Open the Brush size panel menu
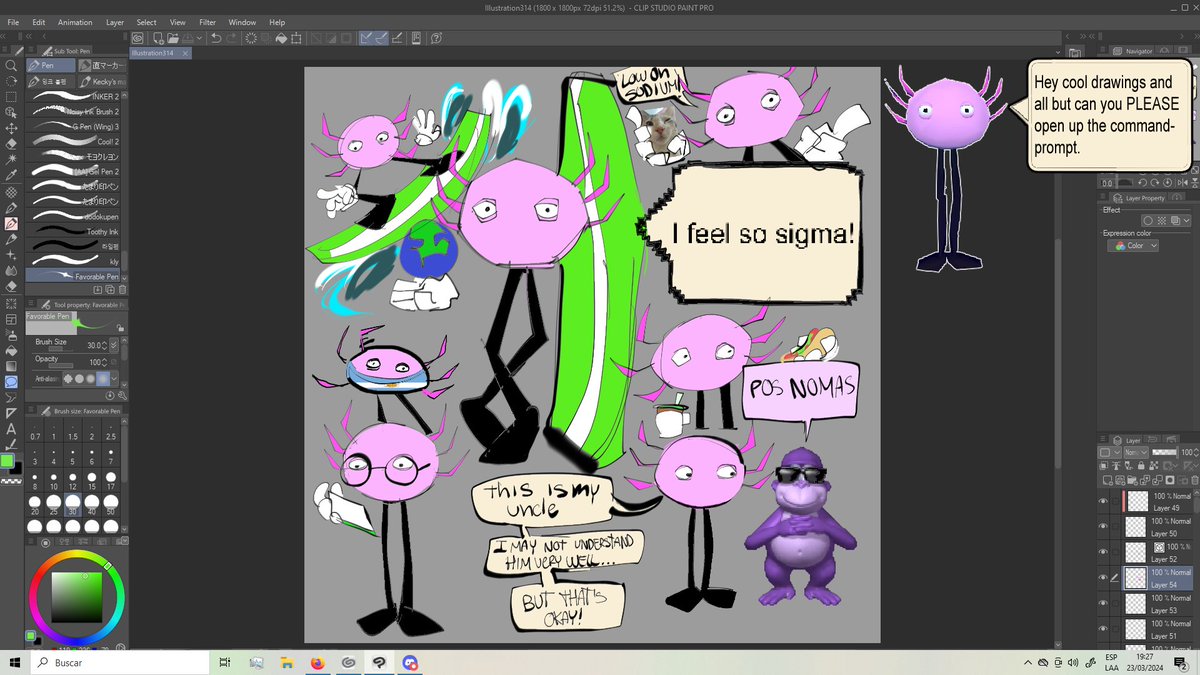Image resolution: width=1200 pixels, height=675 pixels. (x=31, y=411)
